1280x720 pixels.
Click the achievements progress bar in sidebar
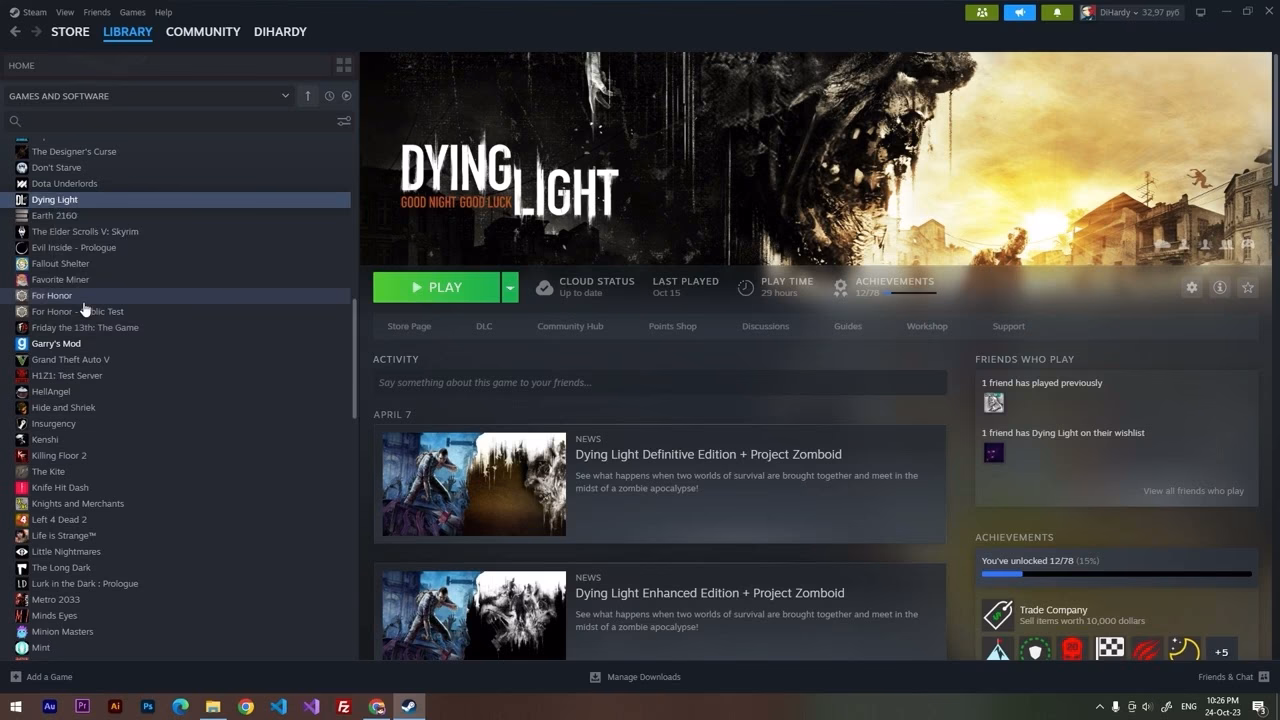(1116, 574)
